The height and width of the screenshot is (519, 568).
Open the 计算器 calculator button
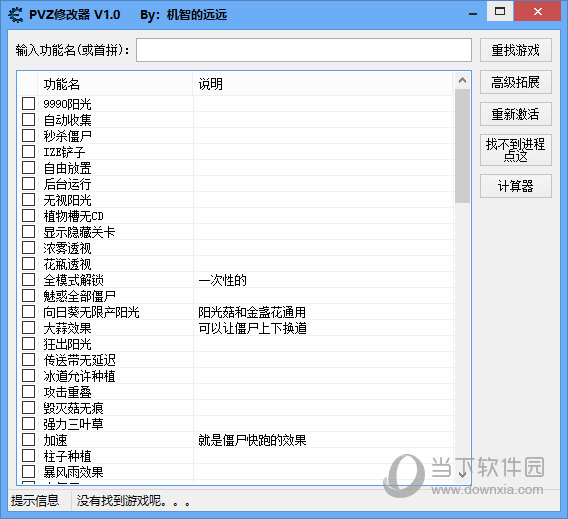coord(516,186)
